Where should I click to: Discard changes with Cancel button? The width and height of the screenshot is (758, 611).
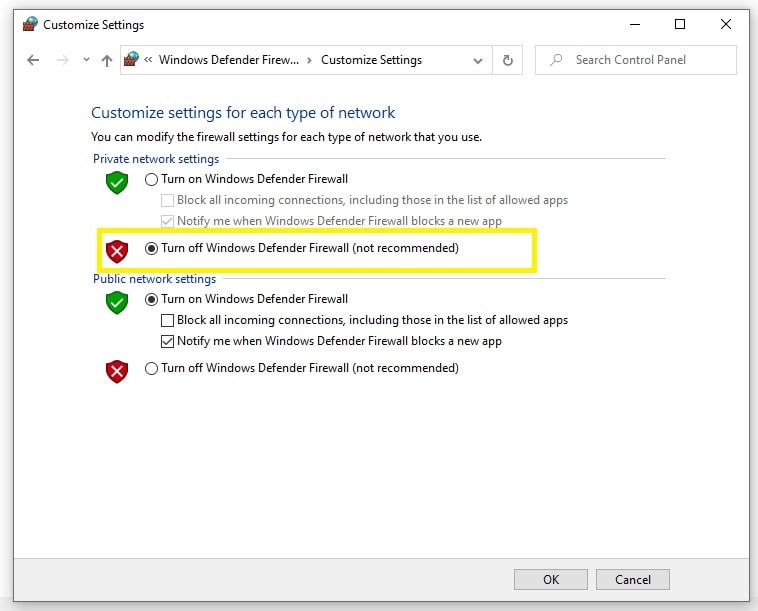[632, 579]
